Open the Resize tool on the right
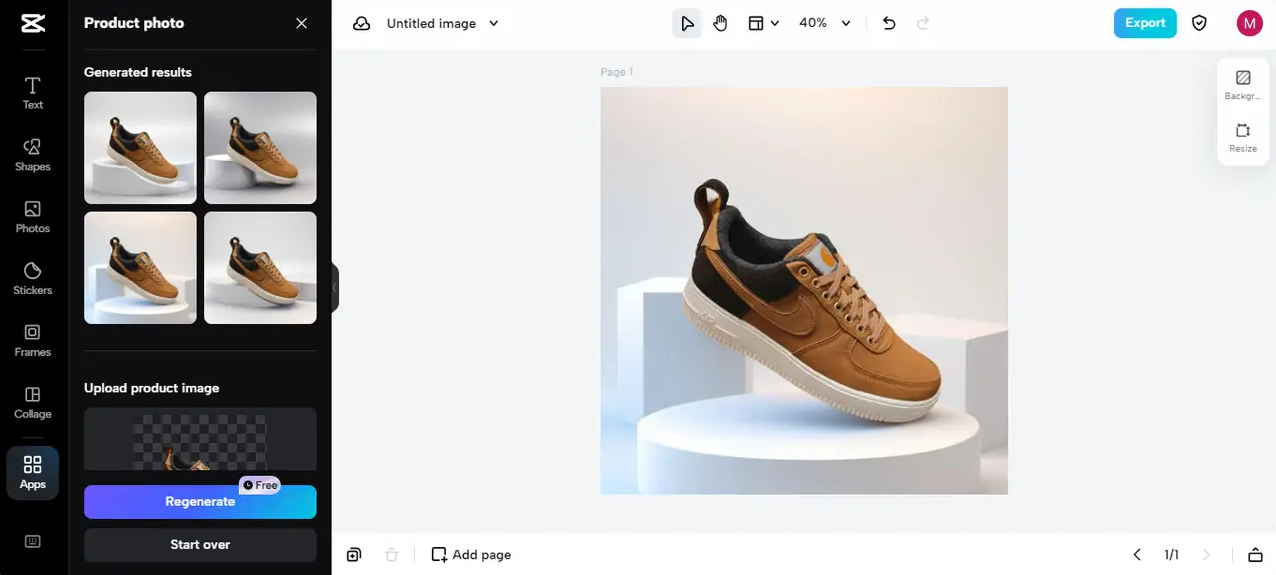1276x575 pixels. (1243, 137)
